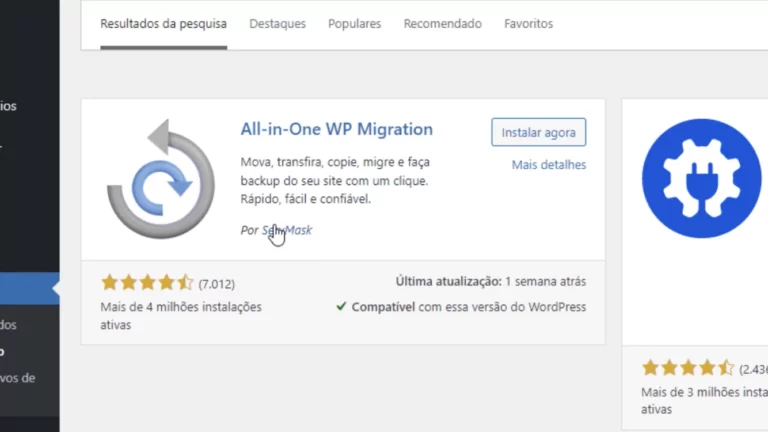Click 'Mais de 4 milhões instalações ativas'
Screen dimensions: 768x432
click(181, 316)
